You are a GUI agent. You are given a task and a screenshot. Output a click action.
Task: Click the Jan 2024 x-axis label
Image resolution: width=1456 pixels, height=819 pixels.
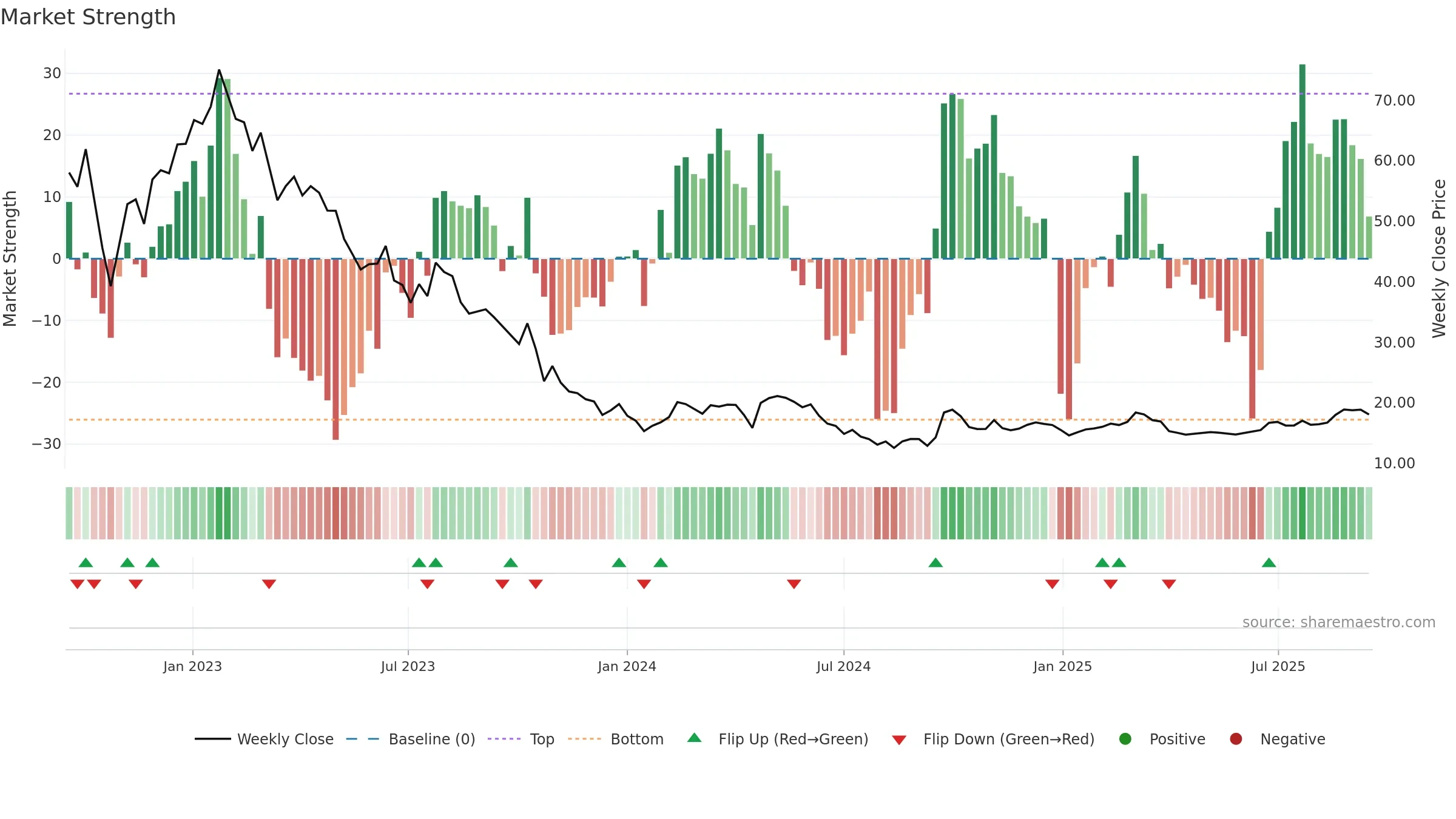627,666
